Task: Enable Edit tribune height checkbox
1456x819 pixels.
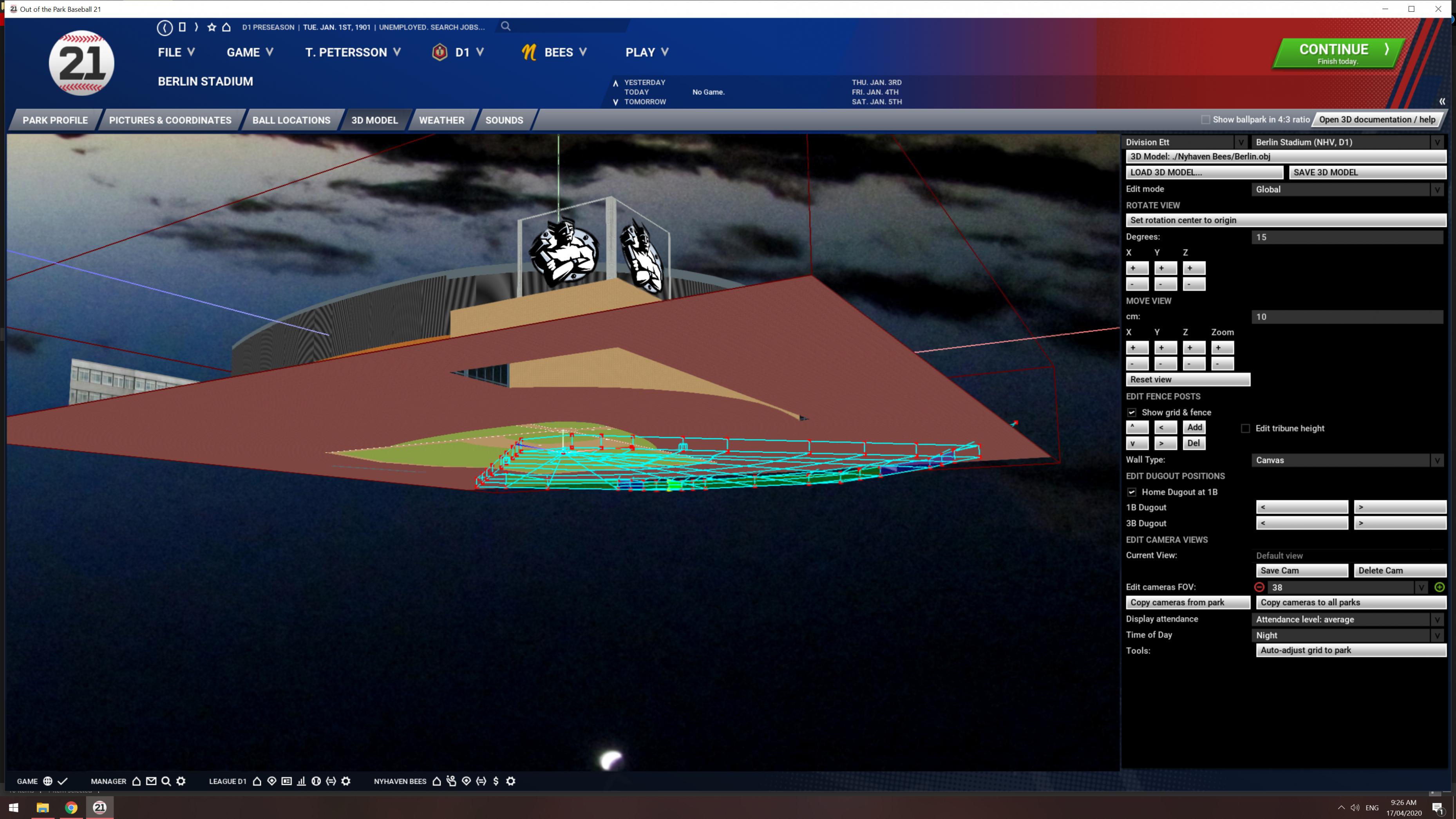Action: [x=1245, y=428]
